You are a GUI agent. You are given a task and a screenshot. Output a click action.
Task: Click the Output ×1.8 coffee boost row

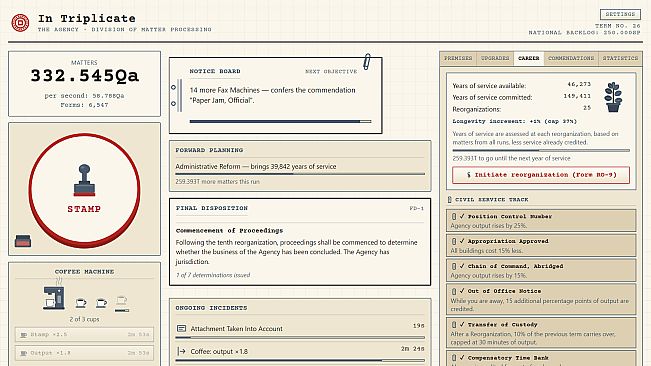point(84,353)
